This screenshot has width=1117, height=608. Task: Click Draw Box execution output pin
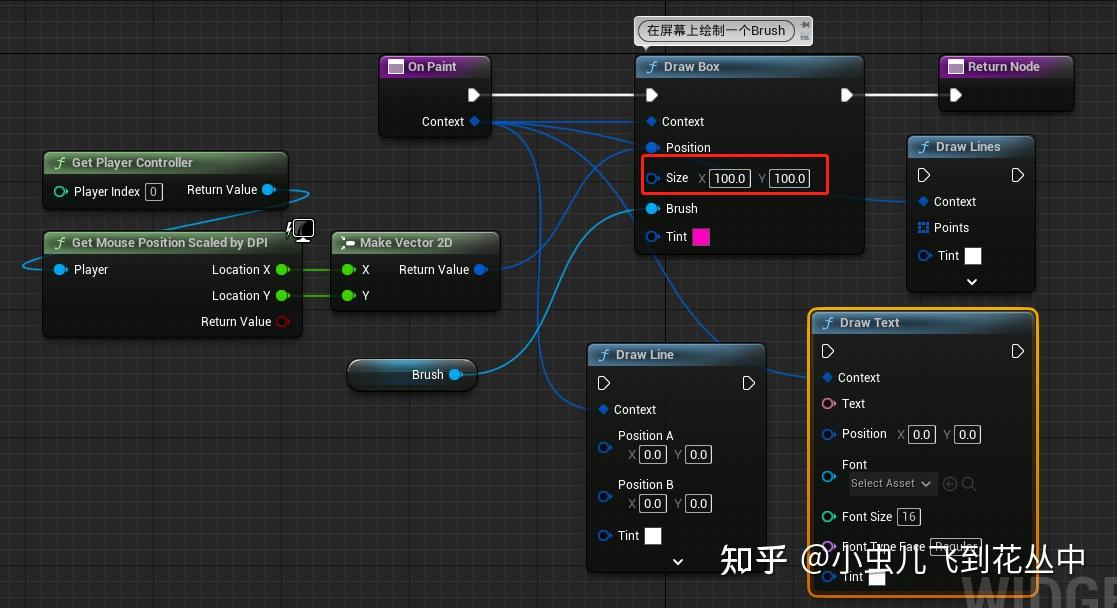tap(846, 95)
